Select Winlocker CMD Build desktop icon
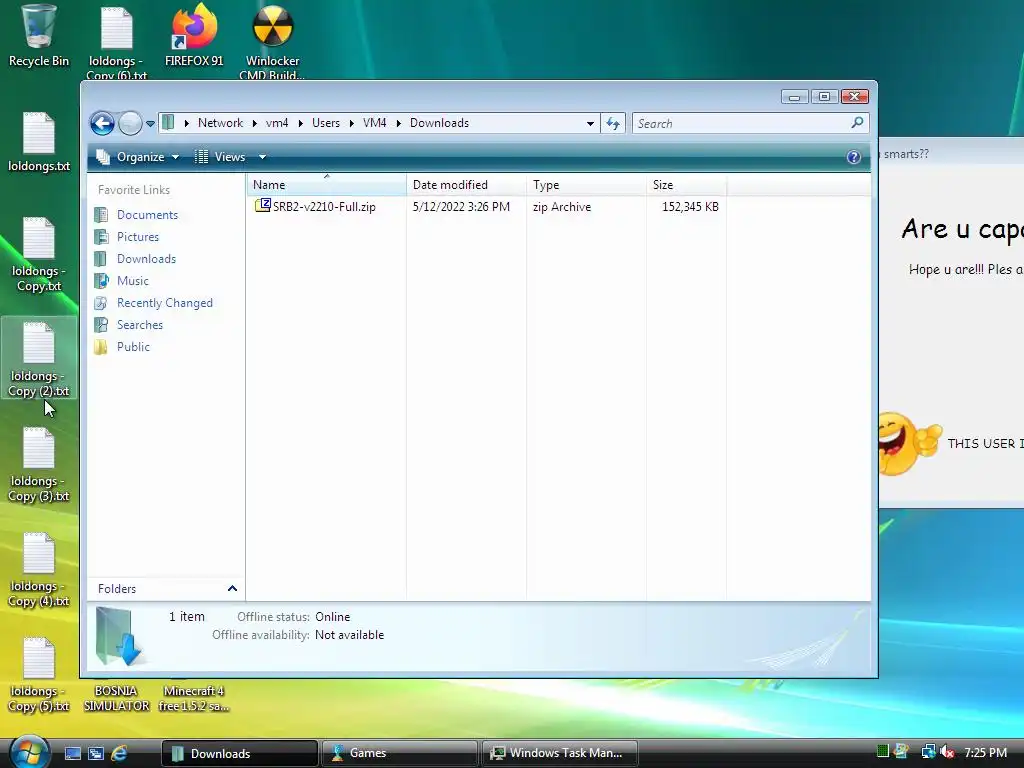 (272, 42)
